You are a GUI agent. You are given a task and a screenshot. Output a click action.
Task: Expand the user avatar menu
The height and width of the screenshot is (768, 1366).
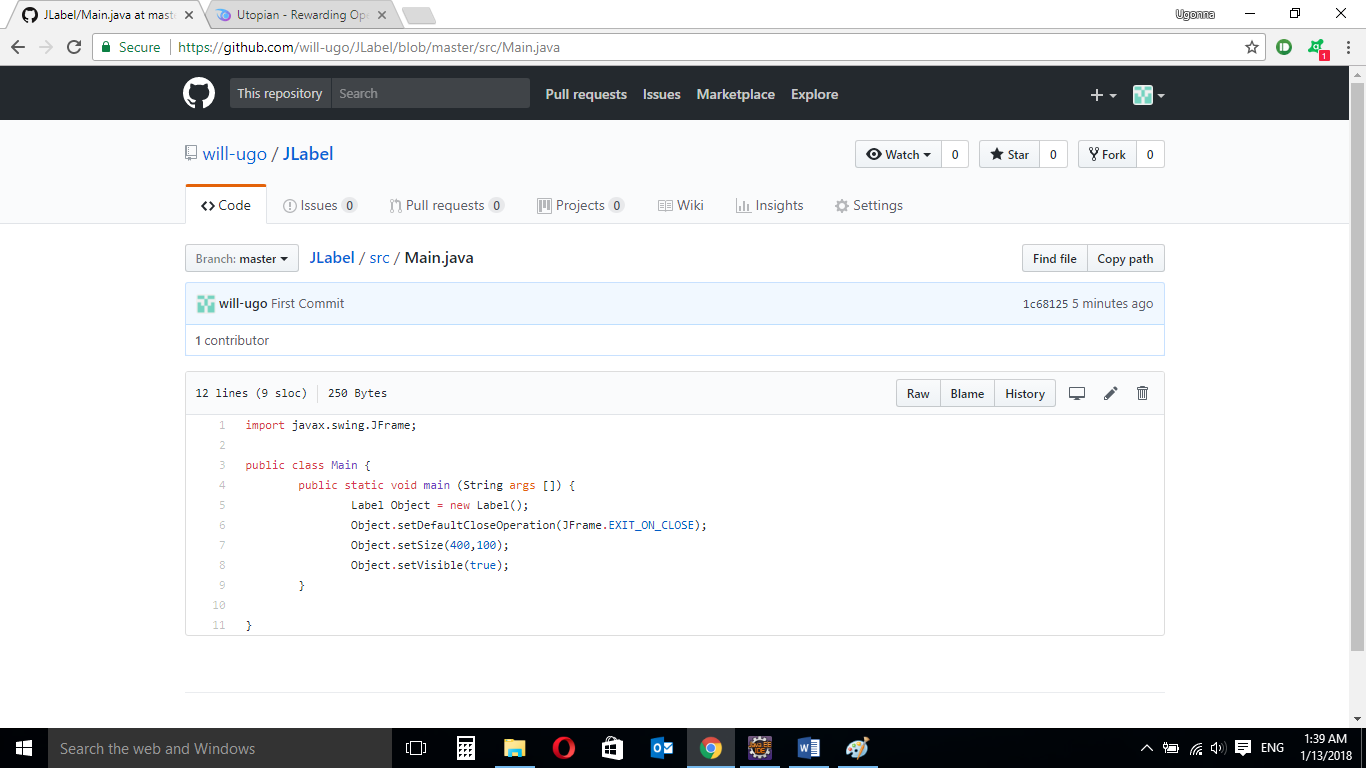[1148, 95]
